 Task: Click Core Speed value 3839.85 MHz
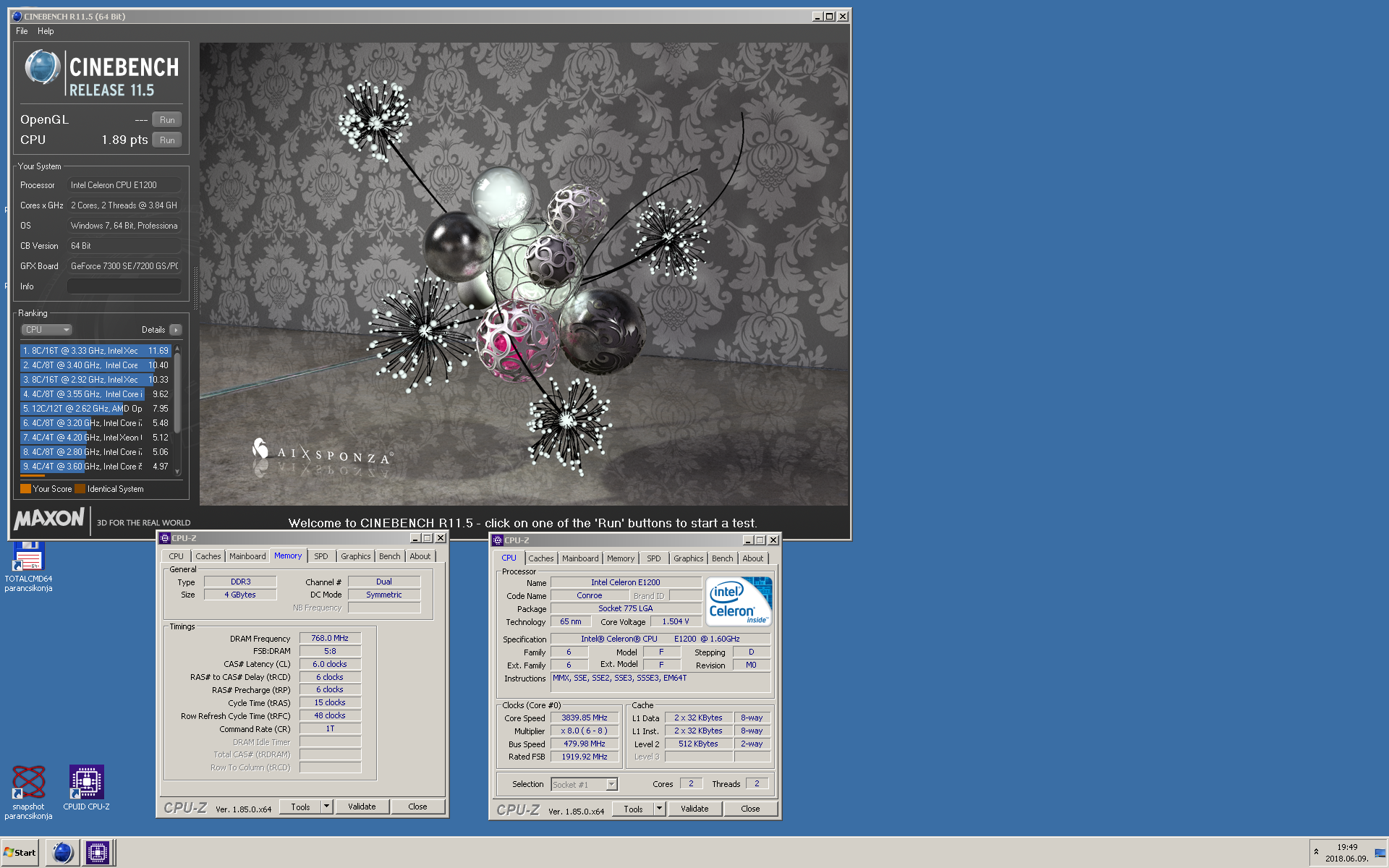point(585,718)
